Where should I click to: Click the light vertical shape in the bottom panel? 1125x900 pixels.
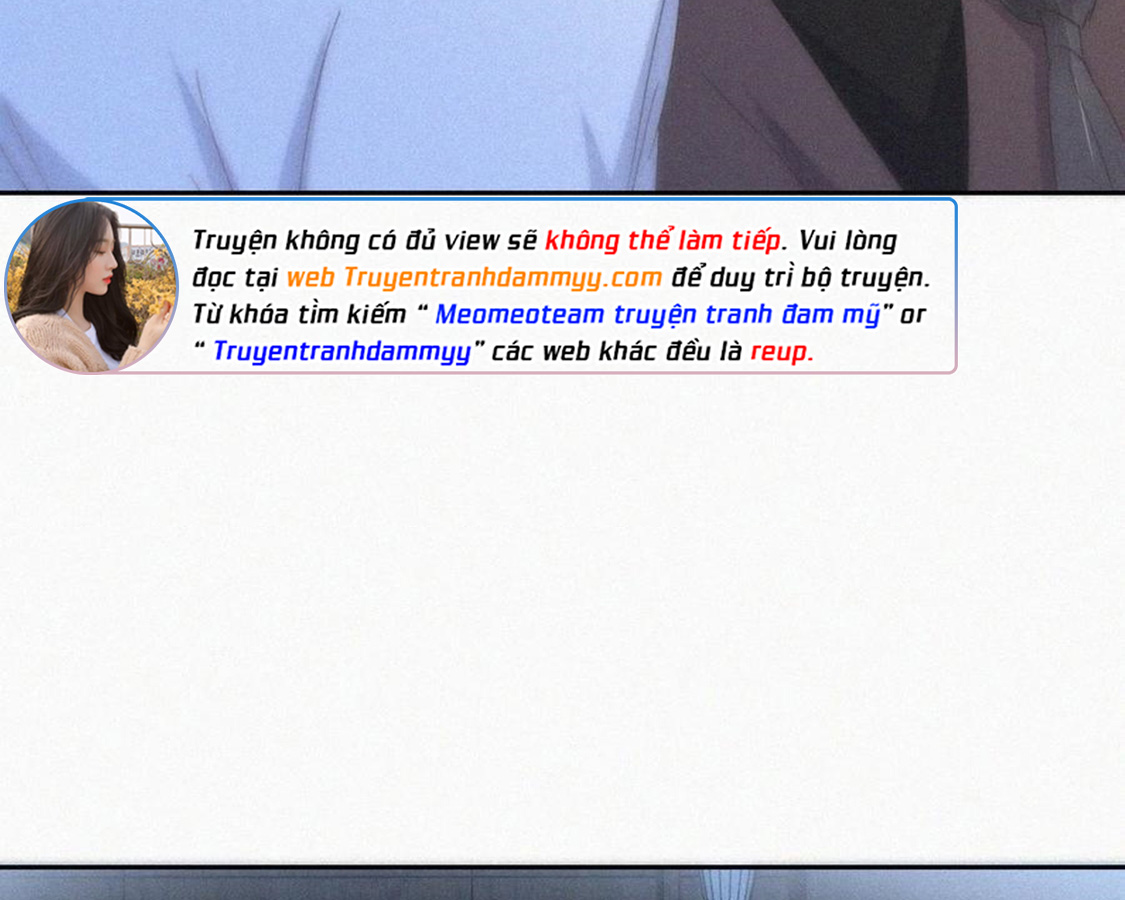pyautogui.click(x=727, y=885)
